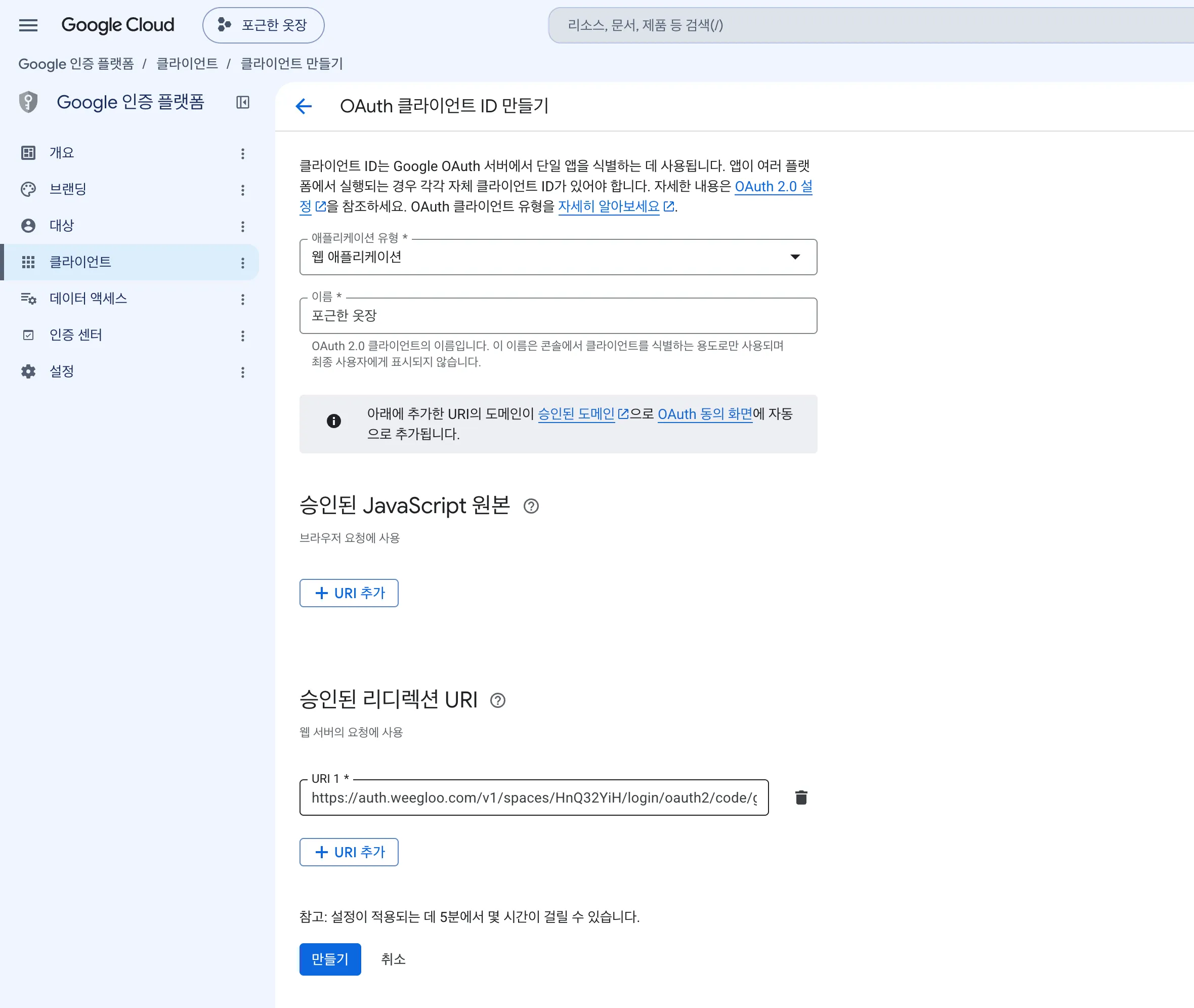Click the 이름 input field
The image size is (1194, 1008).
pos(558,316)
